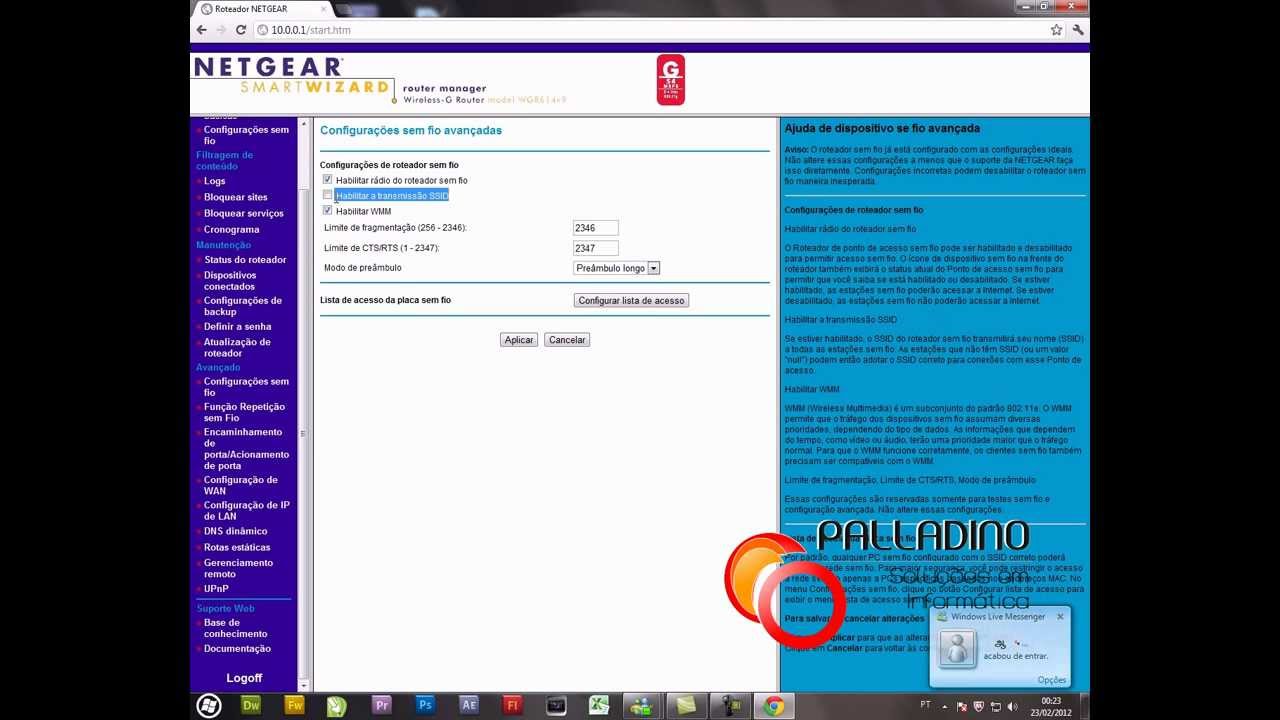
Task: Open the sticky notes taskbar icon
Action: pyautogui.click(x=685, y=705)
